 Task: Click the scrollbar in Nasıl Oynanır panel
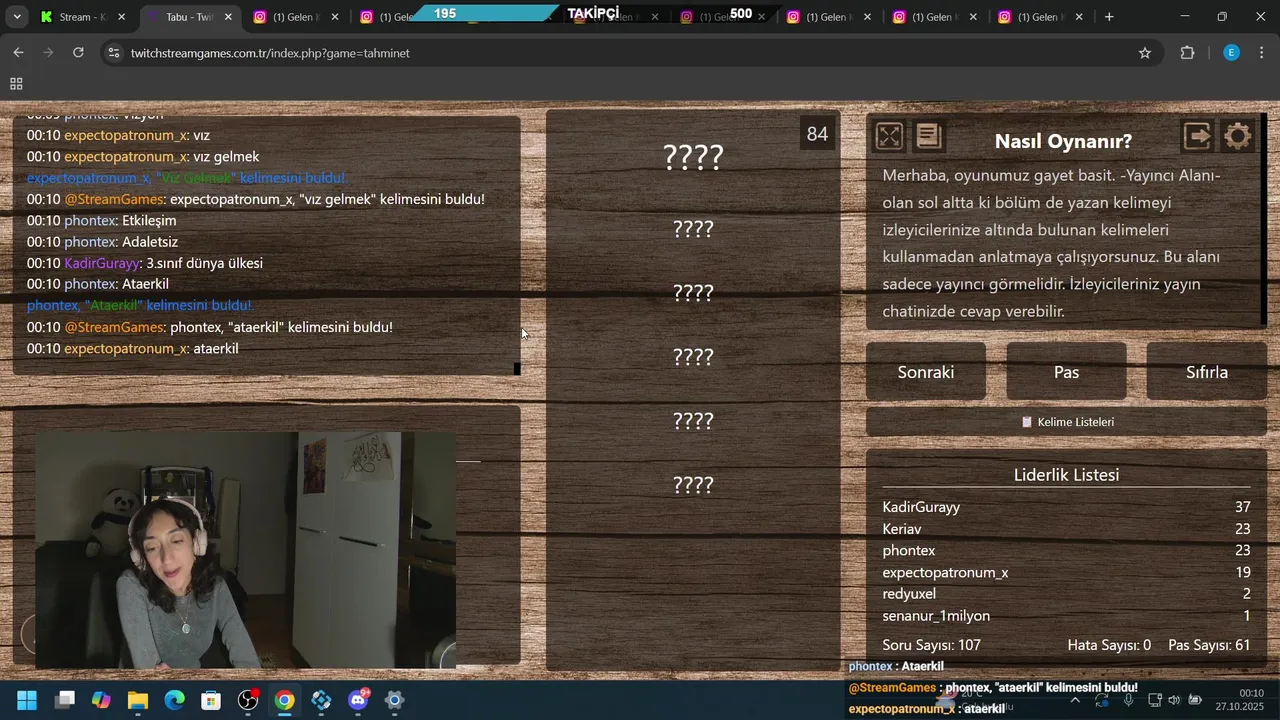pos(1264,220)
